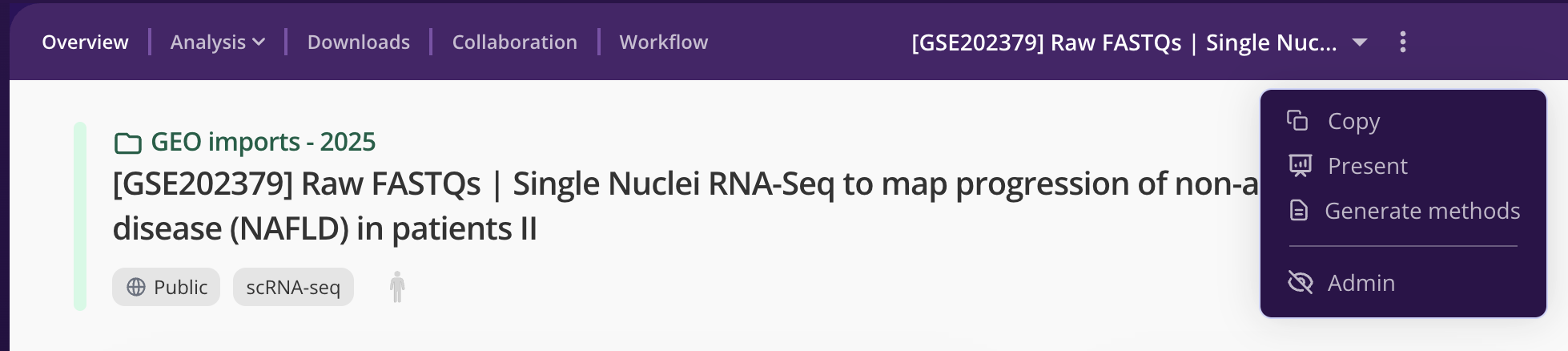
Task: Open the Workflow tab
Action: (x=663, y=42)
